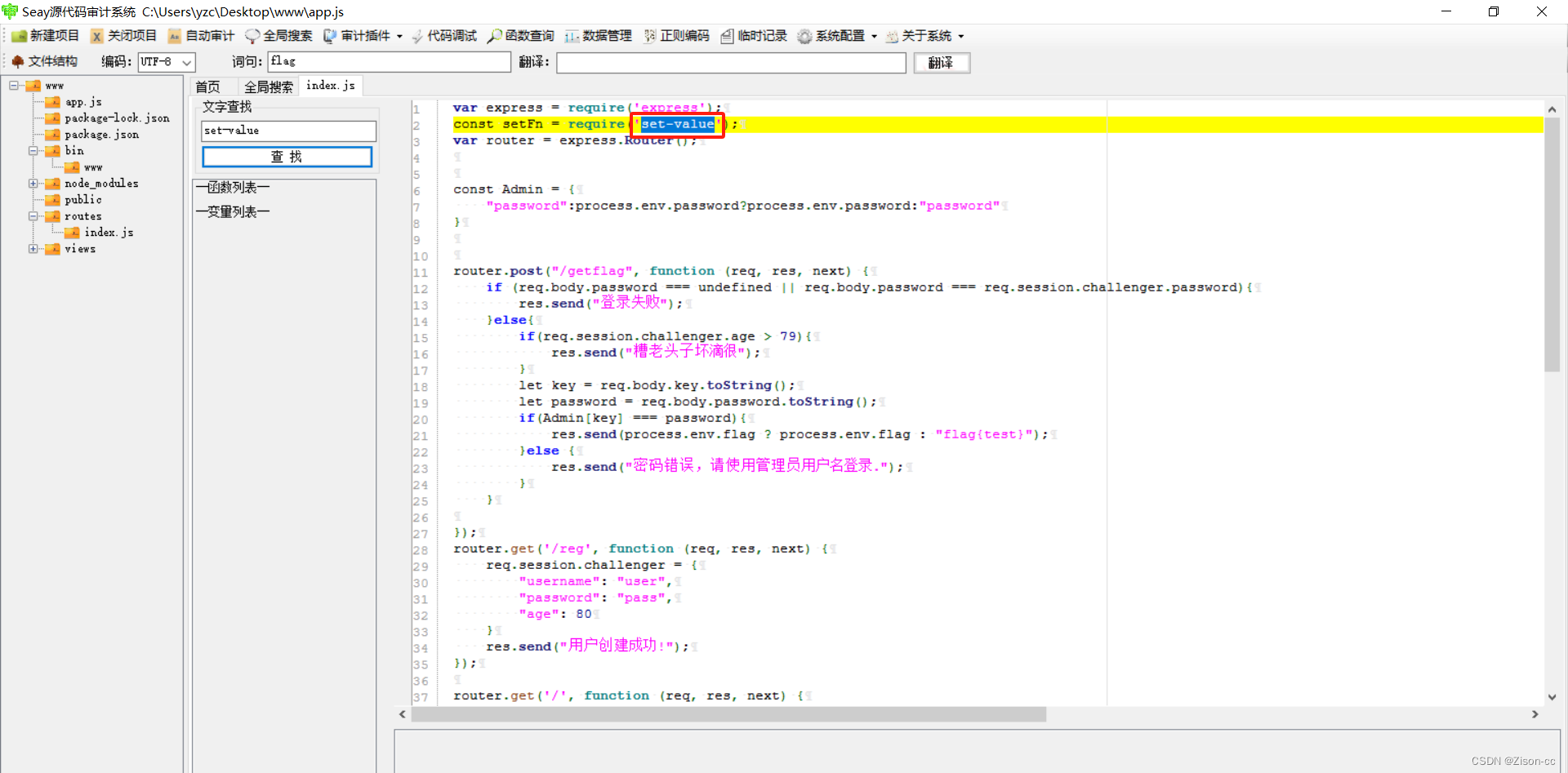The height and width of the screenshot is (773, 1568).
Task: Click the 关闭项目 close project icon
Action: 122,36
